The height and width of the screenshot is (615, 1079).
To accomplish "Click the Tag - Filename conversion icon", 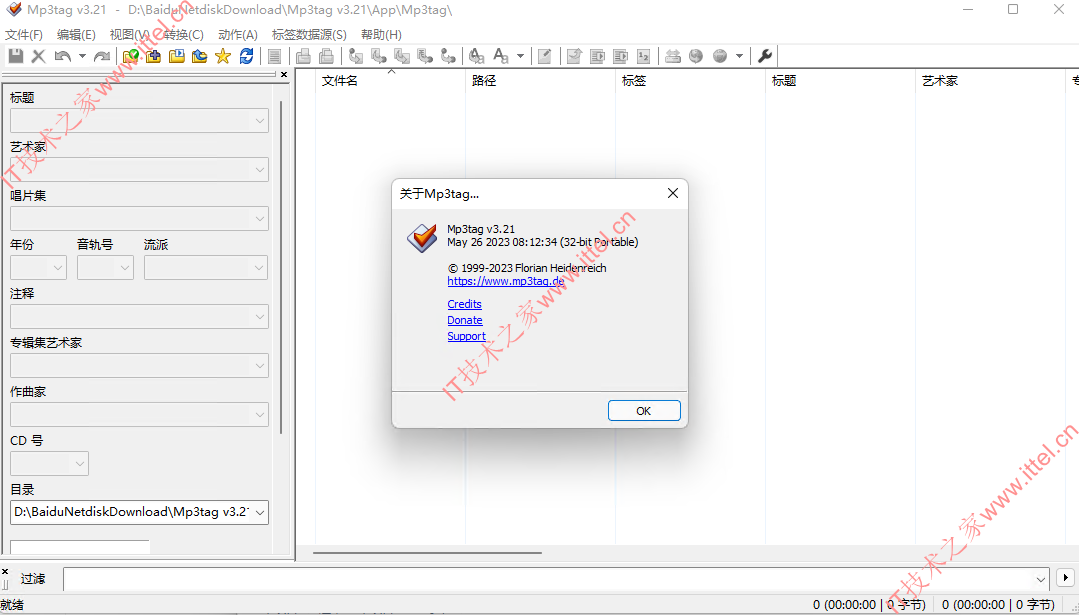I will [x=356, y=56].
